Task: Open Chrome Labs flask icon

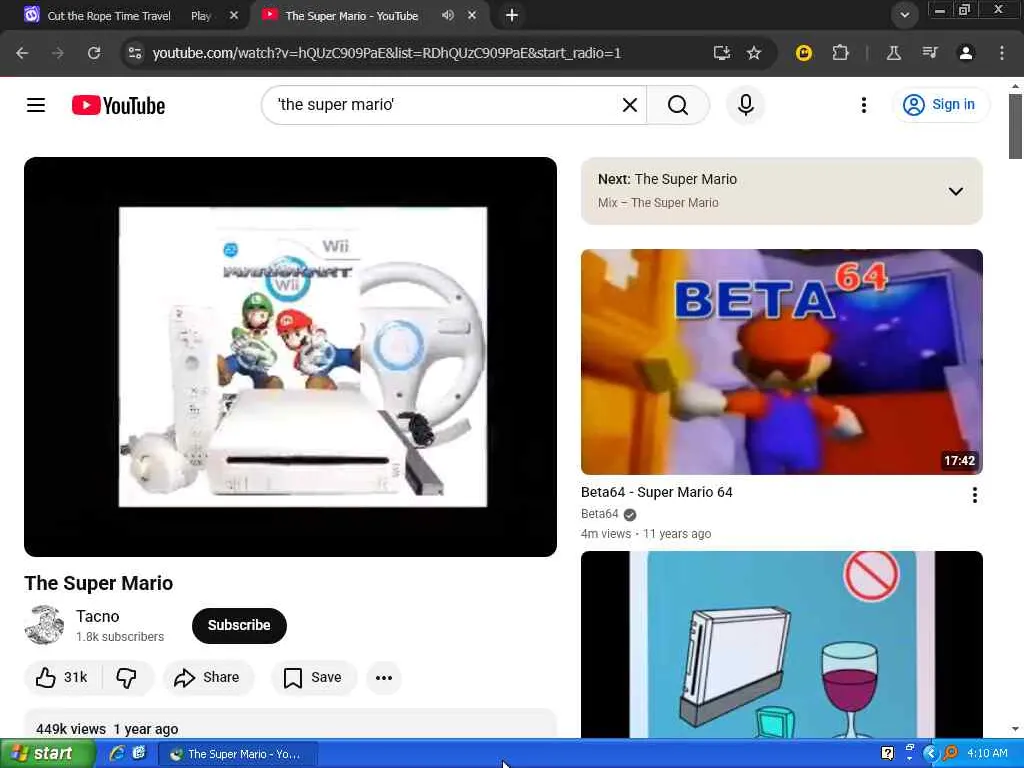Action: (893, 53)
